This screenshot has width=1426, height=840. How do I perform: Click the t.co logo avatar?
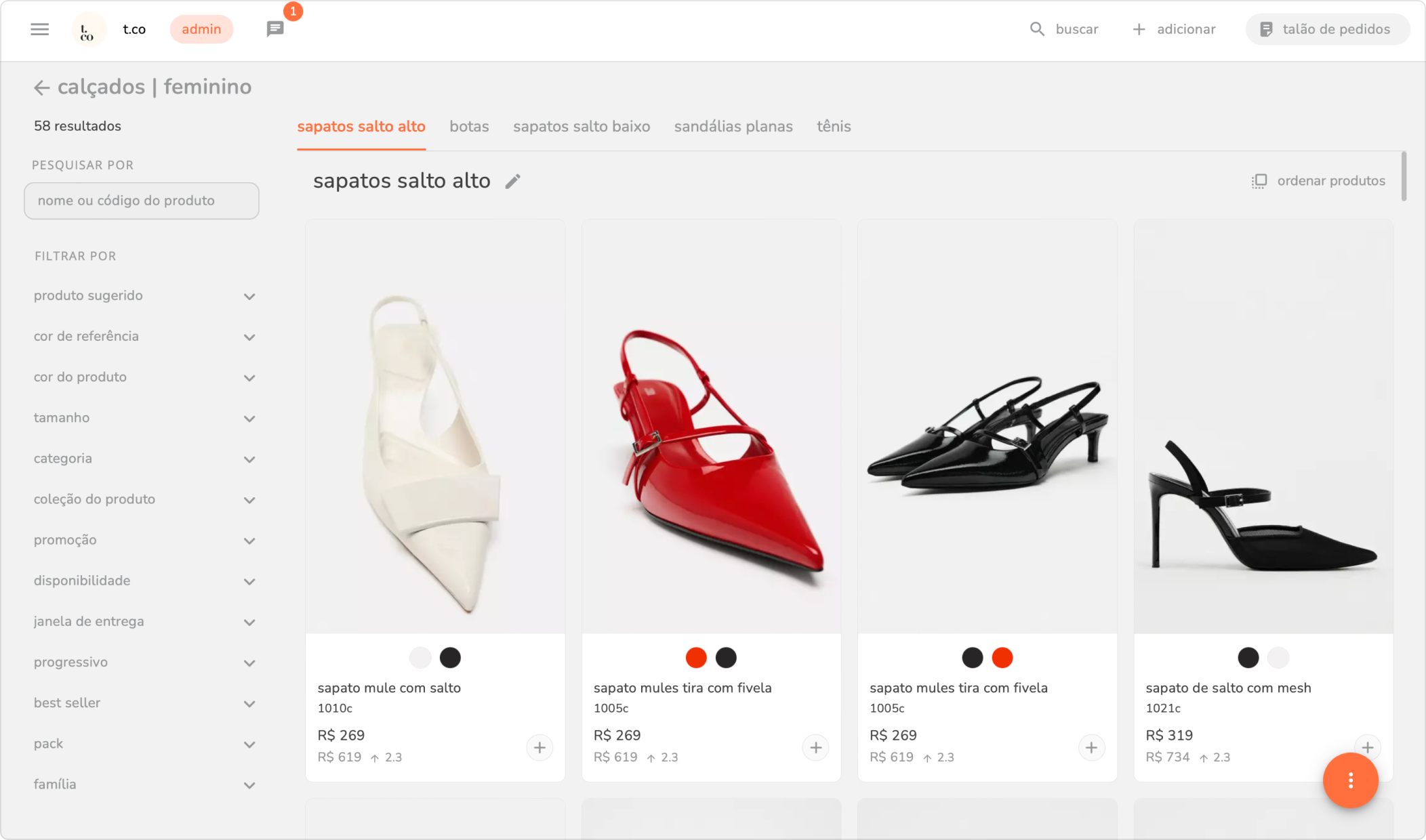88,30
